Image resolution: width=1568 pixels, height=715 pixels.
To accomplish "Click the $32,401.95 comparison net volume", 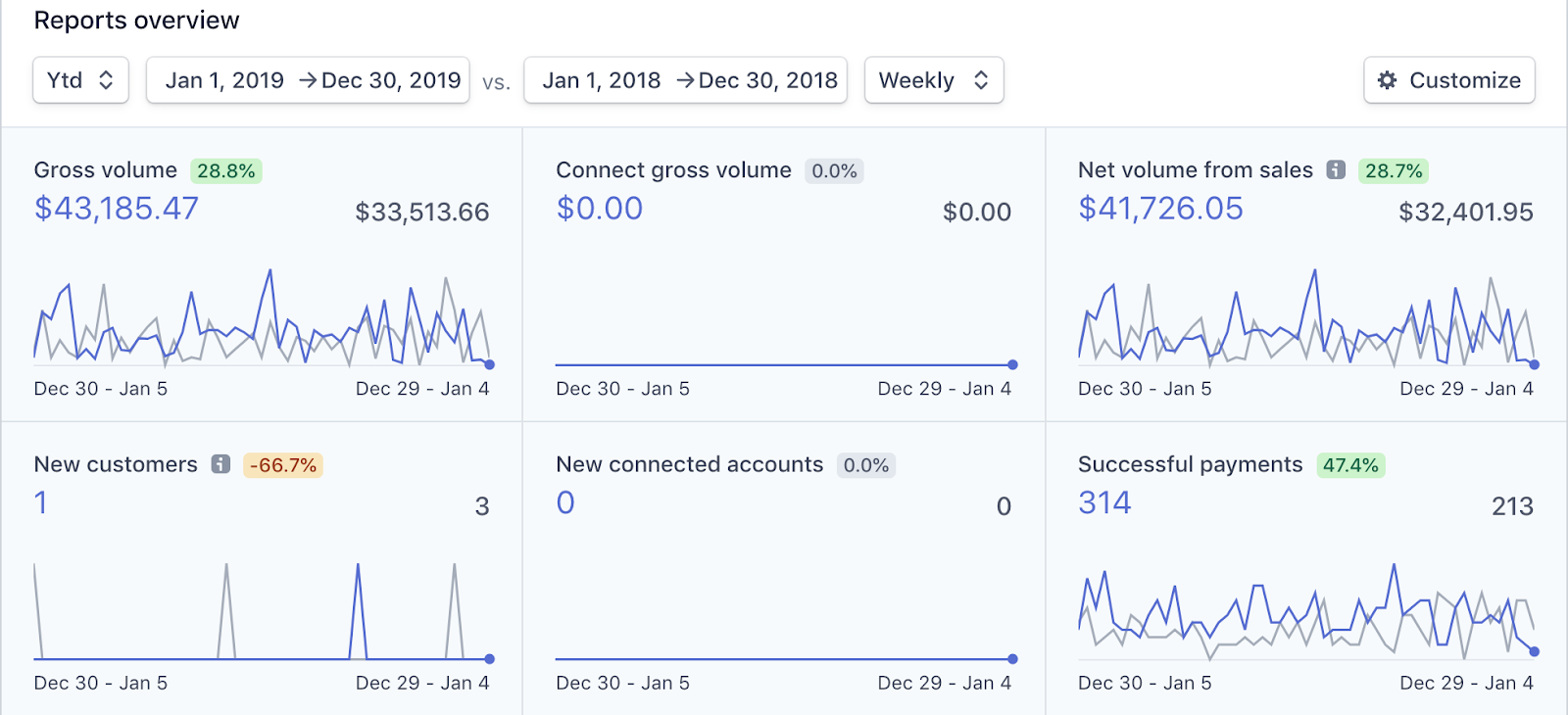I will coord(1466,213).
